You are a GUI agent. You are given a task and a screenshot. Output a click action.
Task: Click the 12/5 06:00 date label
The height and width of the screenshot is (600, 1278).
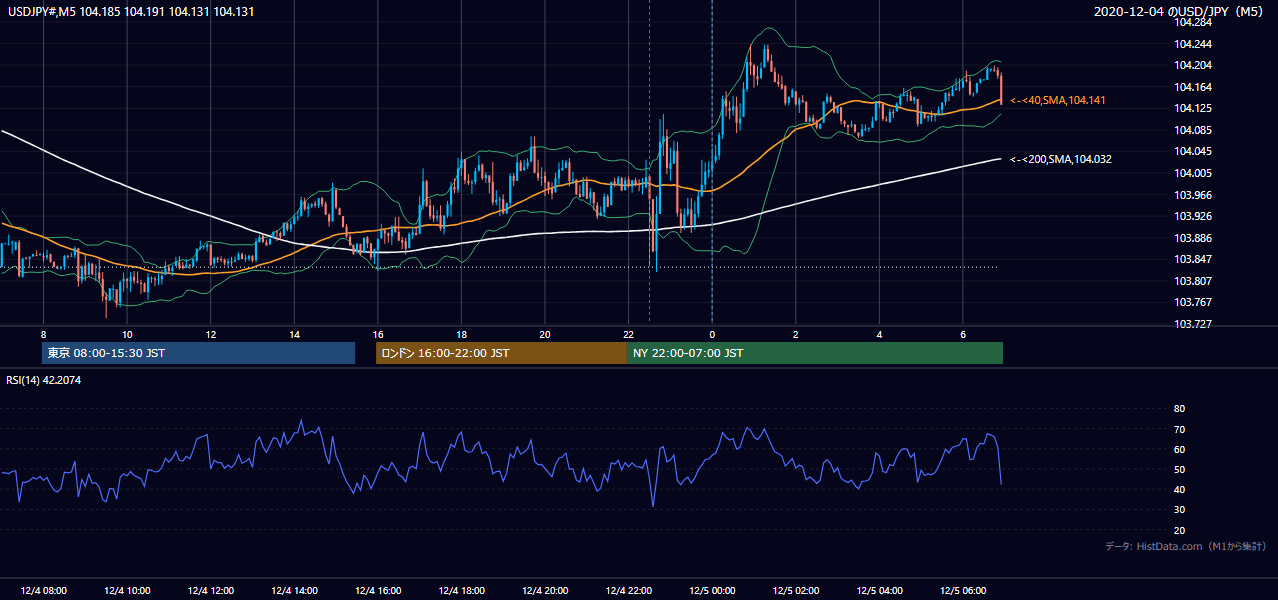tap(962, 591)
